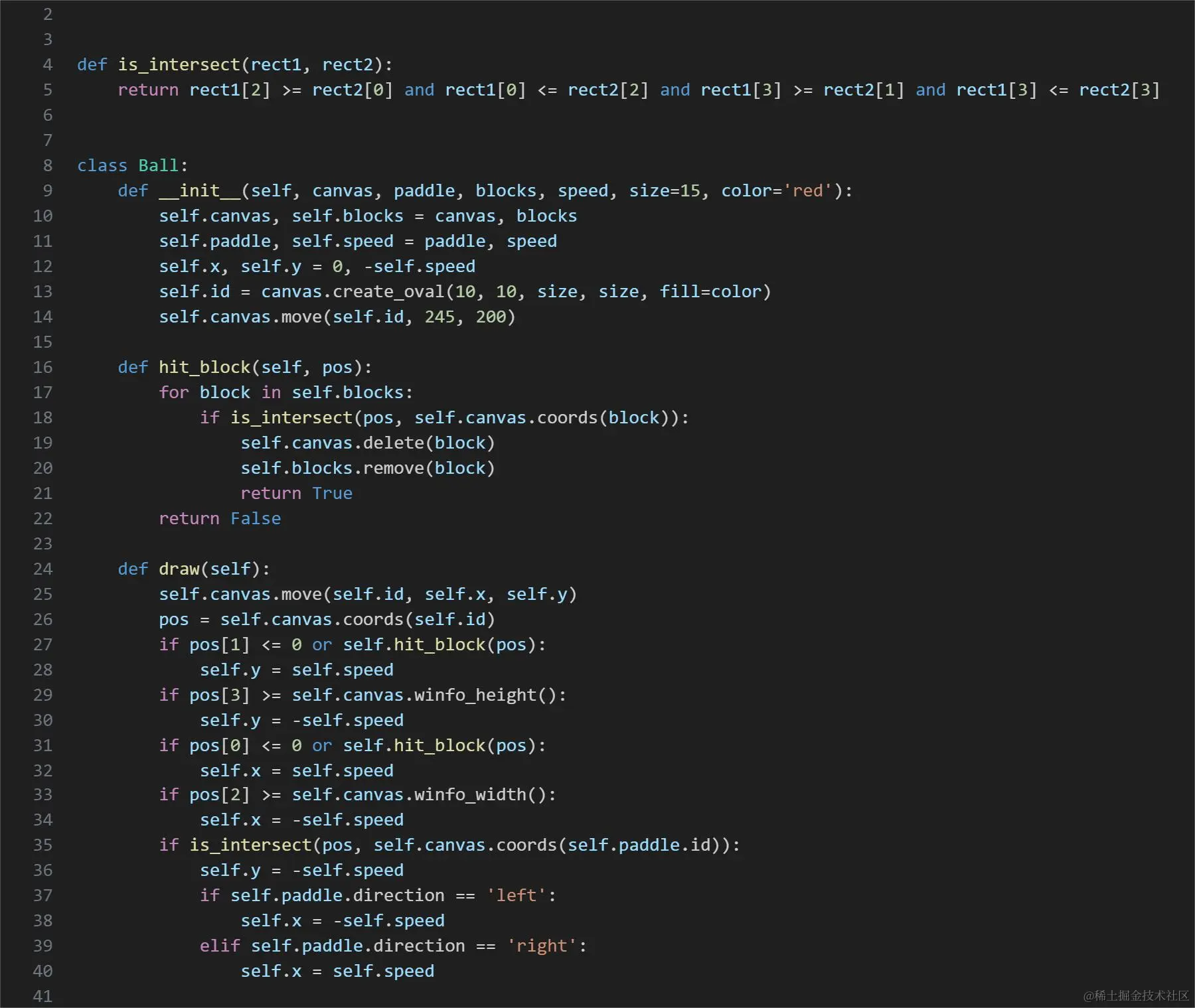Viewport: 1195px width, 1008px height.
Task: Place cursor on the __init__ method name
Action: click(200, 191)
